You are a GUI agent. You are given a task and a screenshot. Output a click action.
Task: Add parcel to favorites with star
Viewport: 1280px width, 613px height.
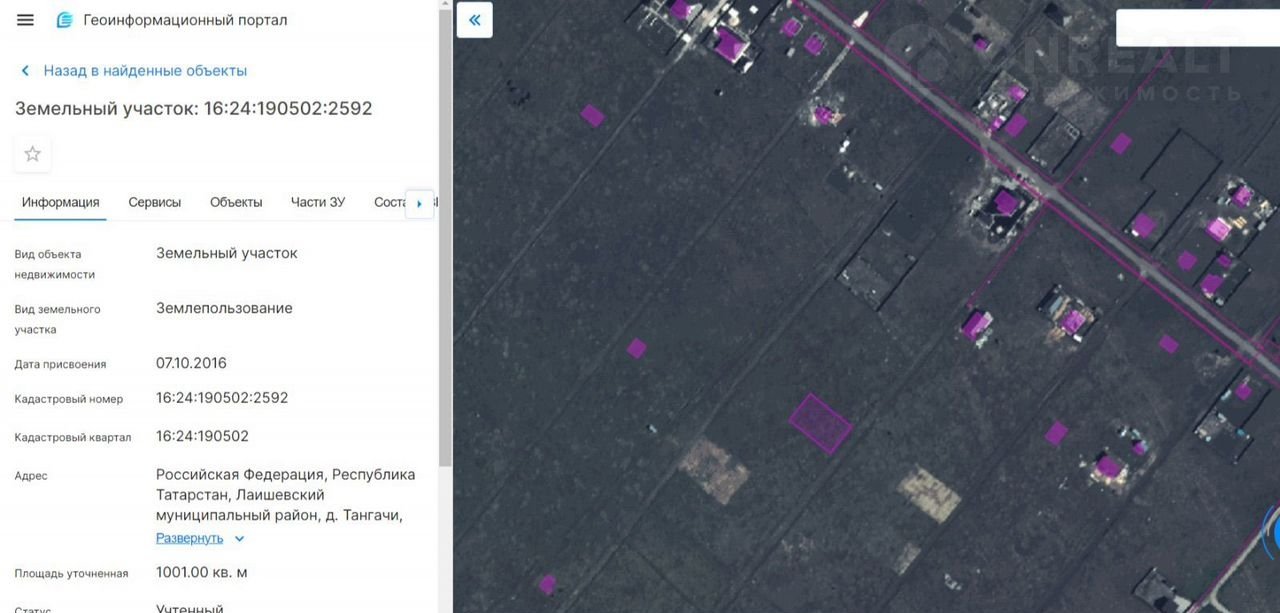[x=33, y=154]
